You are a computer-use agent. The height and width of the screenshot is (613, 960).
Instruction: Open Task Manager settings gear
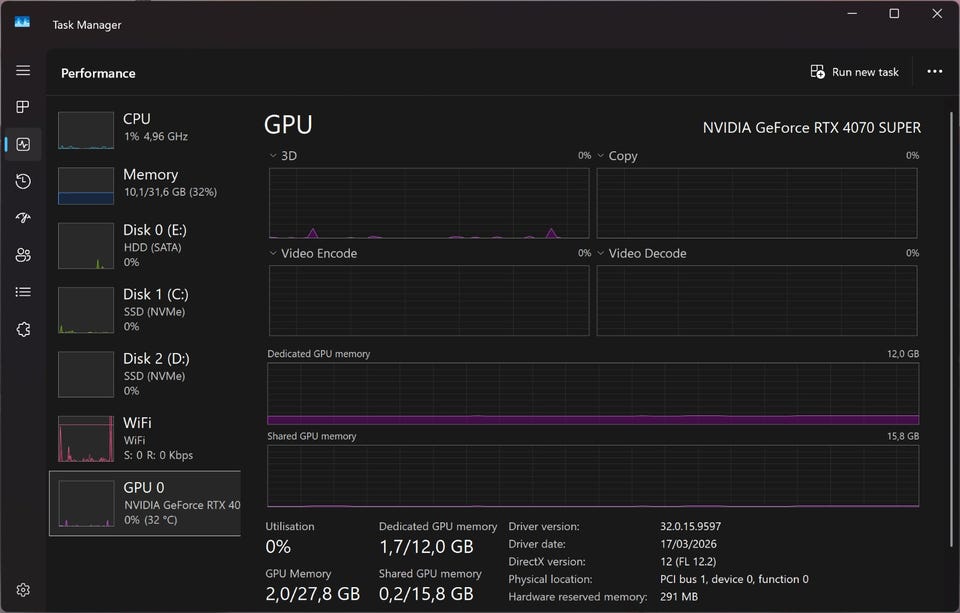click(x=23, y=590)
